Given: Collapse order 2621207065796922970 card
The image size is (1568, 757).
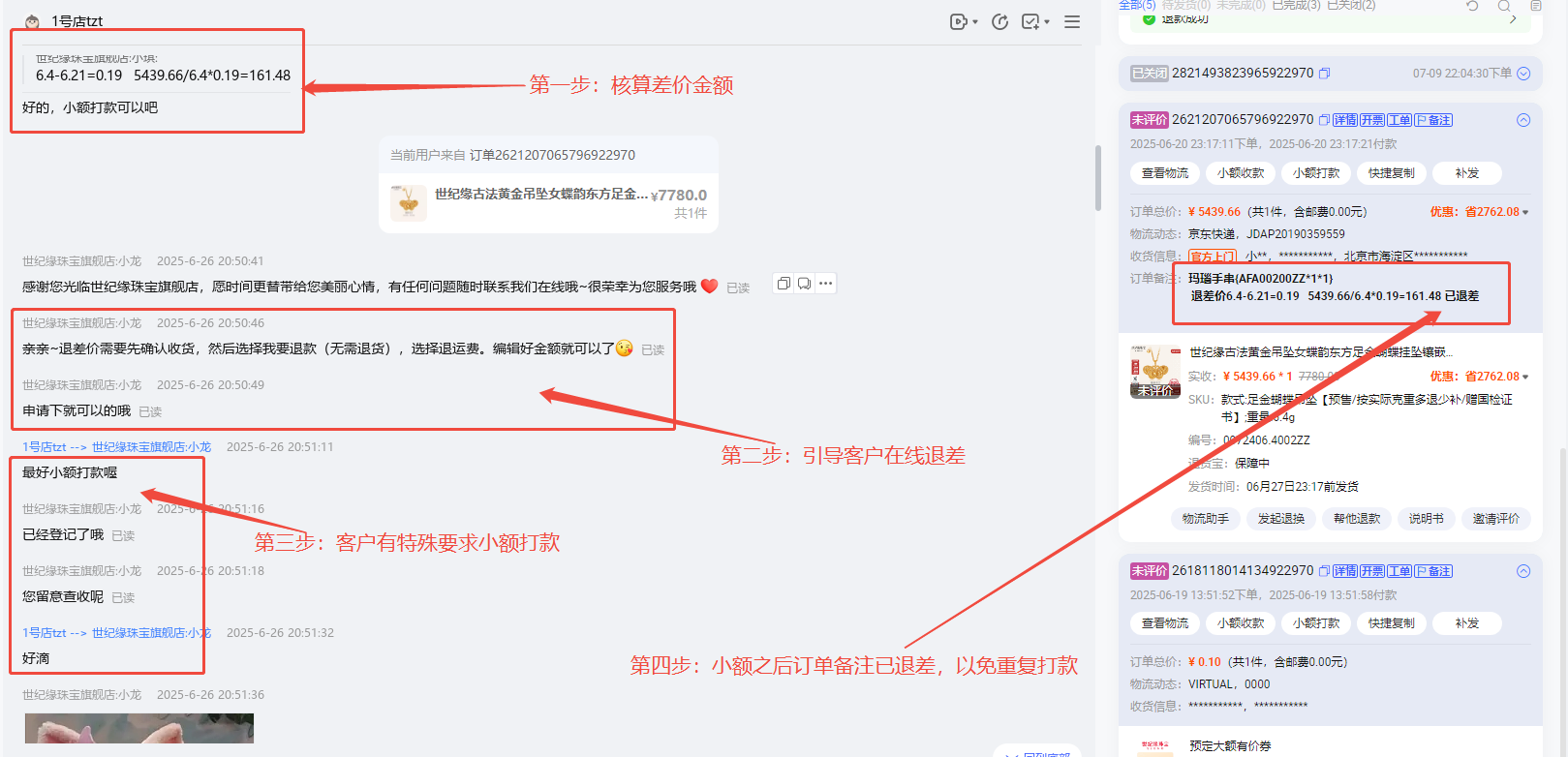Looking at the screenshot, I should [x=1523, y=120].
